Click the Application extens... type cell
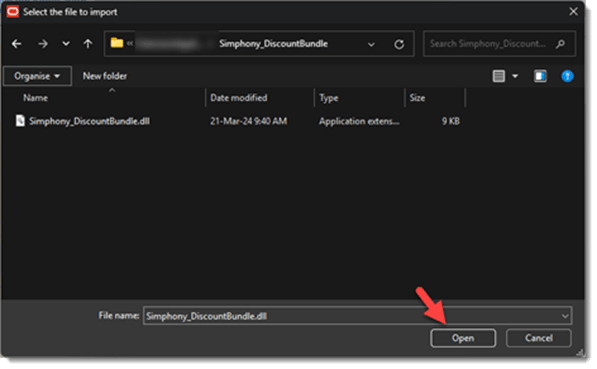597x369 pixels. pos(359,121)
